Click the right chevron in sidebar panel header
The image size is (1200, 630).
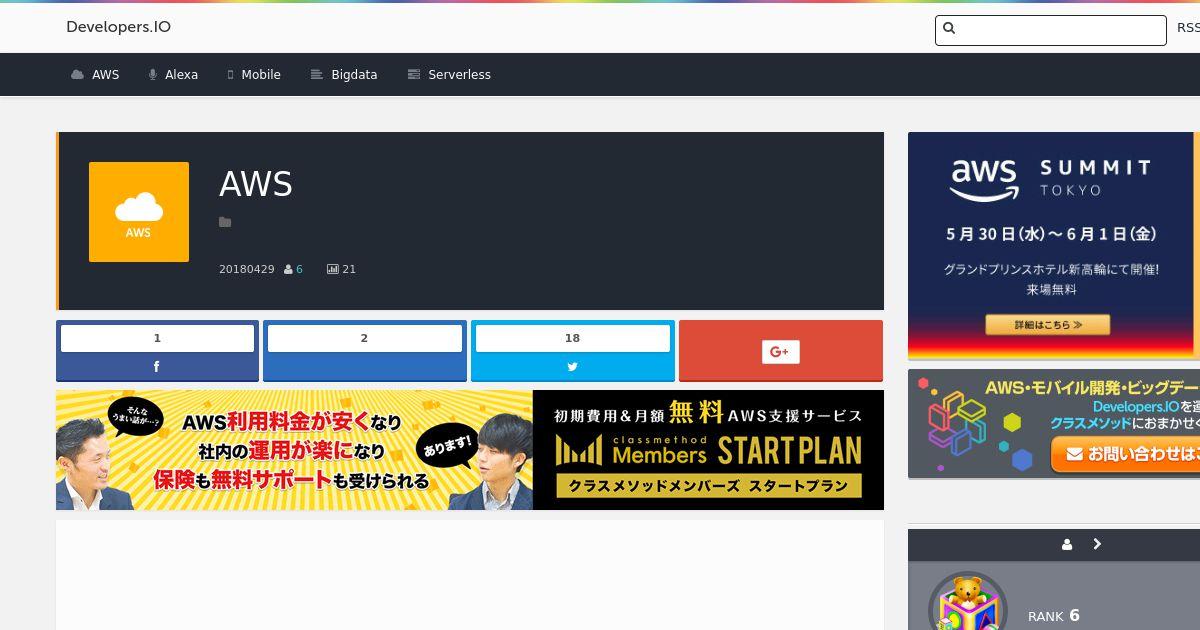pyautogui.click(x=1097, y=545)
